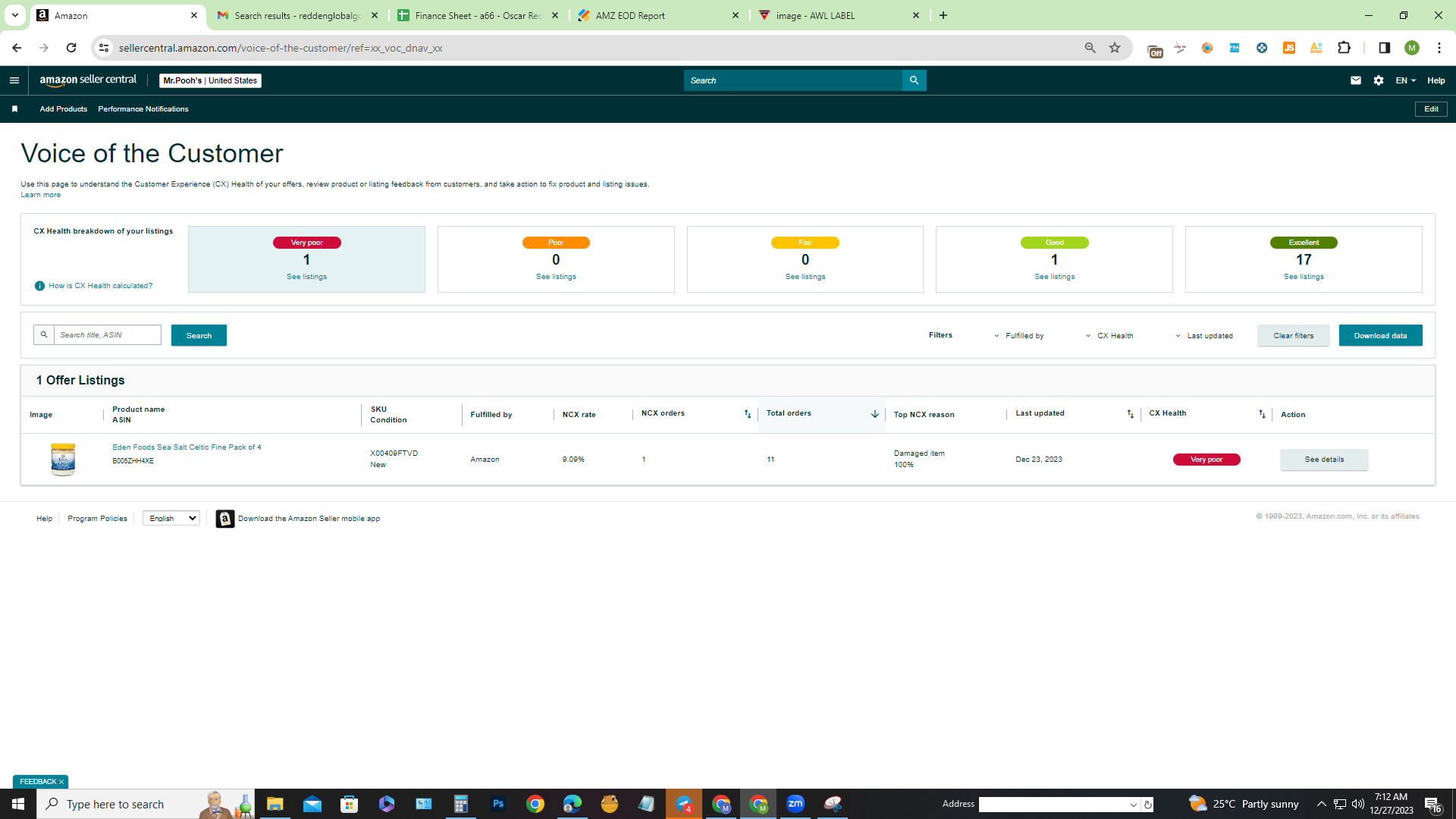
Task: Click Download data button
Action: pos(1380,335)
